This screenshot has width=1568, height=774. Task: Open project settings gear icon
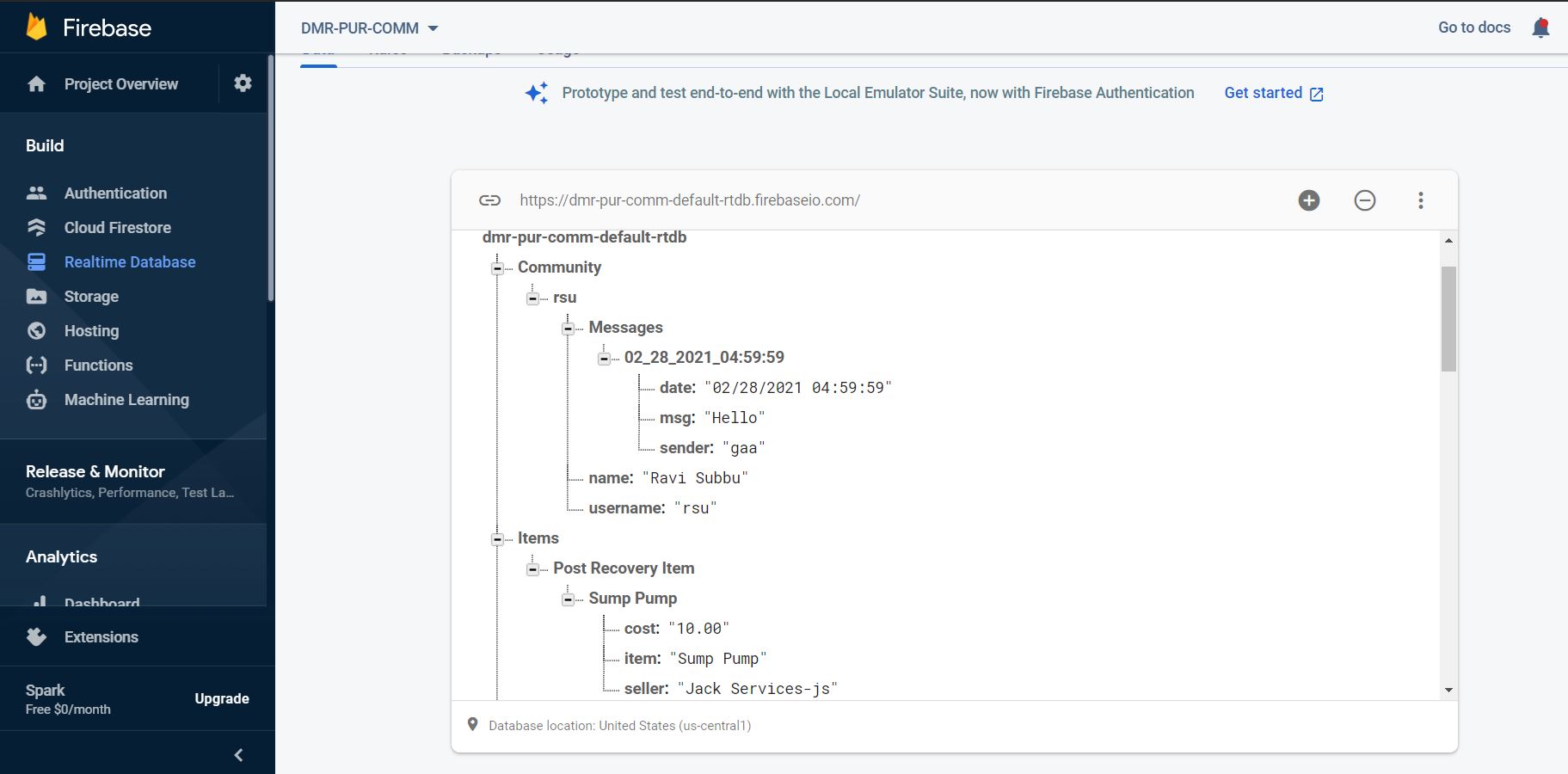pyautogui.click(x=243, y=83)
